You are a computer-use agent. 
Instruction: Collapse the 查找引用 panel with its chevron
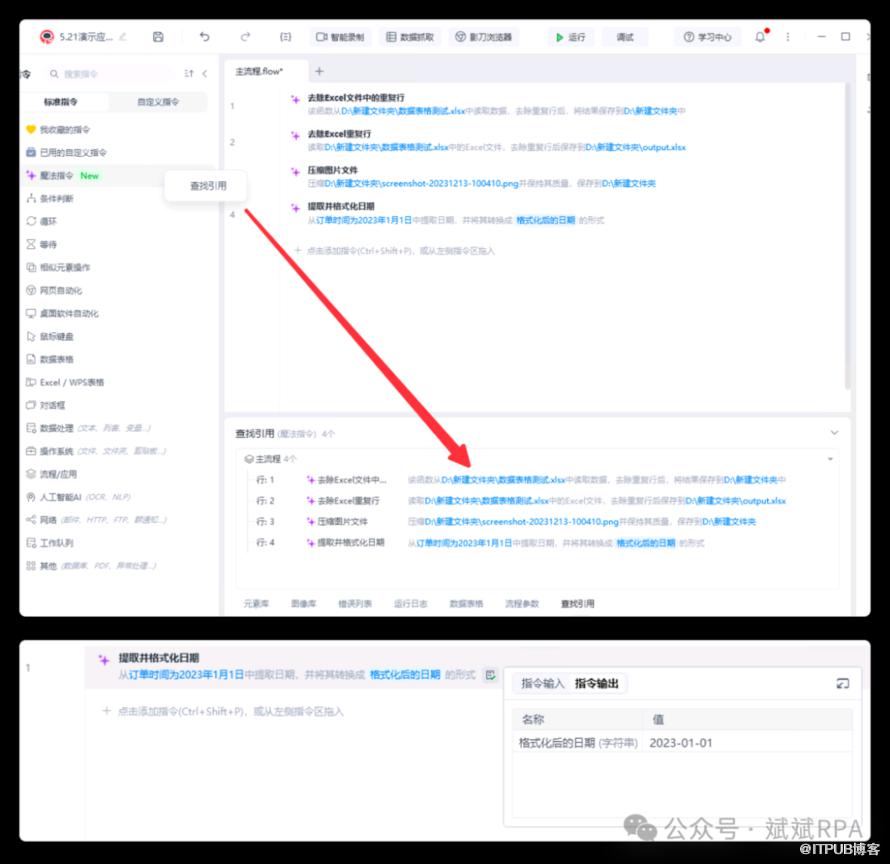point(834,433)
